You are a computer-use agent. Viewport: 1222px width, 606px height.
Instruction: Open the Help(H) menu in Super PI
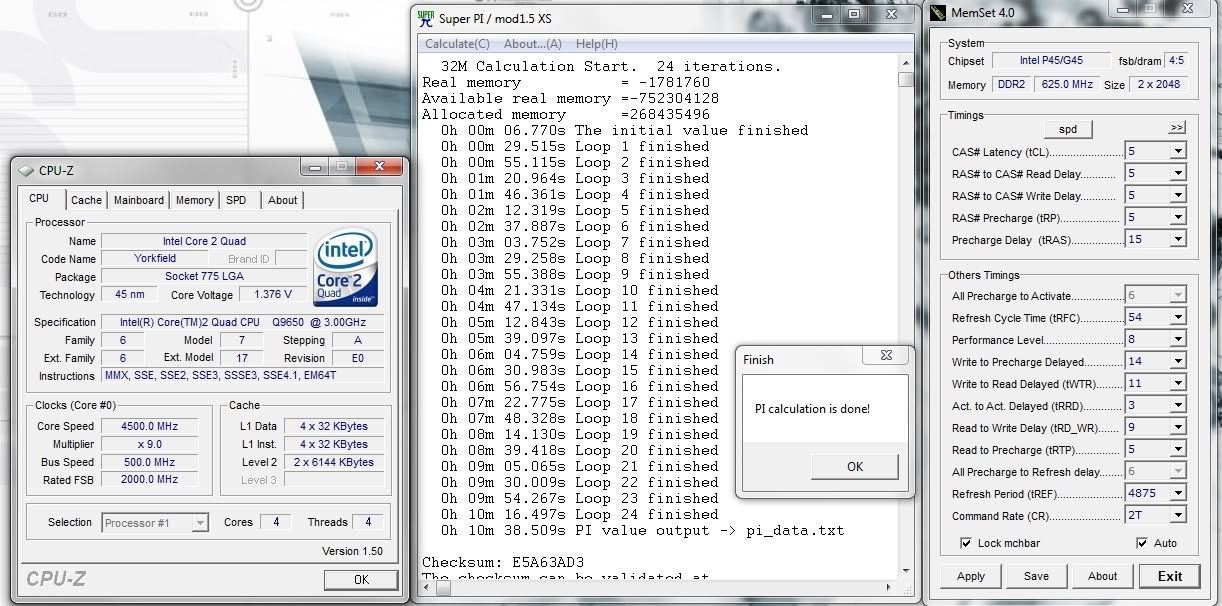tap(597, 44)
